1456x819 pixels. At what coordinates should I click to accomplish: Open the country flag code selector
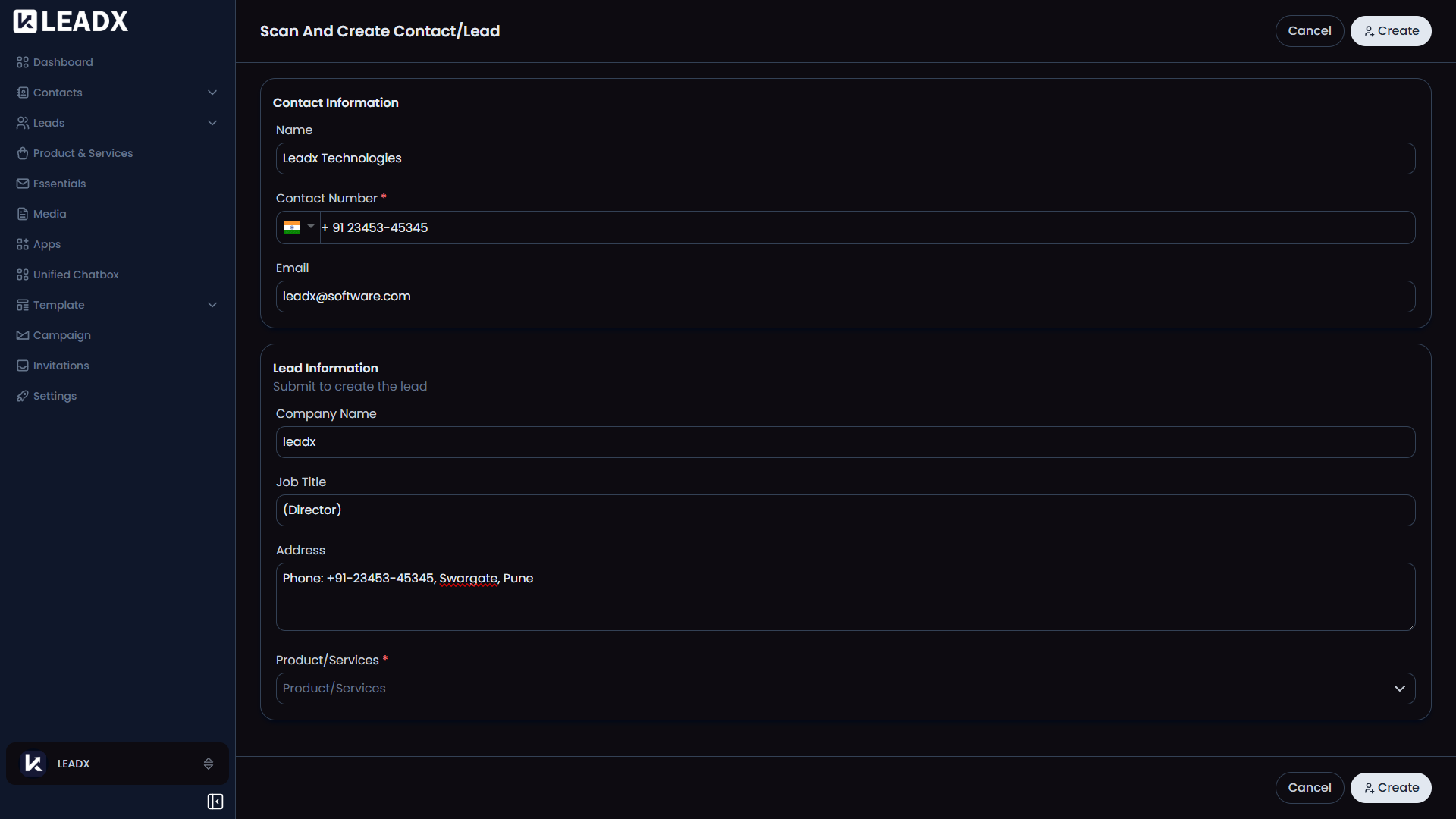298,227
